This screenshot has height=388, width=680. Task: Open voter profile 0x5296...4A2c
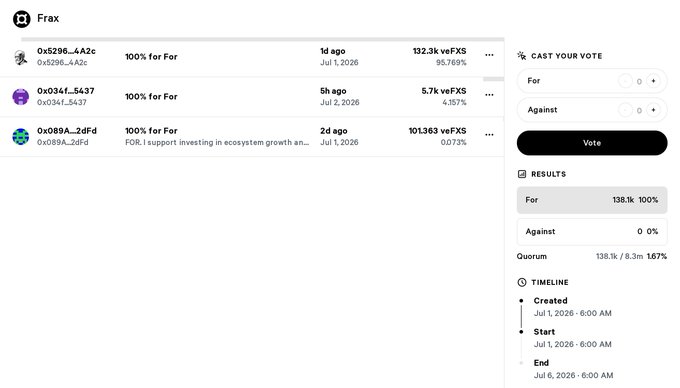click(x=66, y=51)
